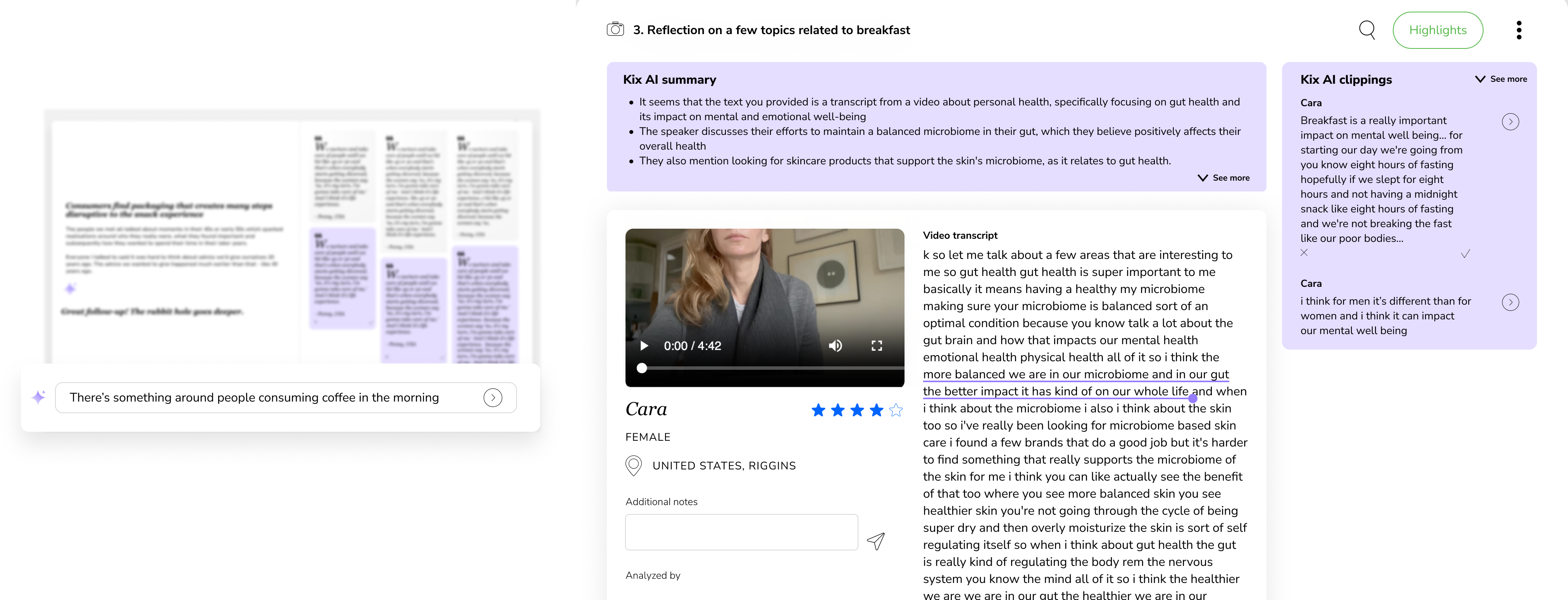Click the video progress scrubber

coord(641,368)
